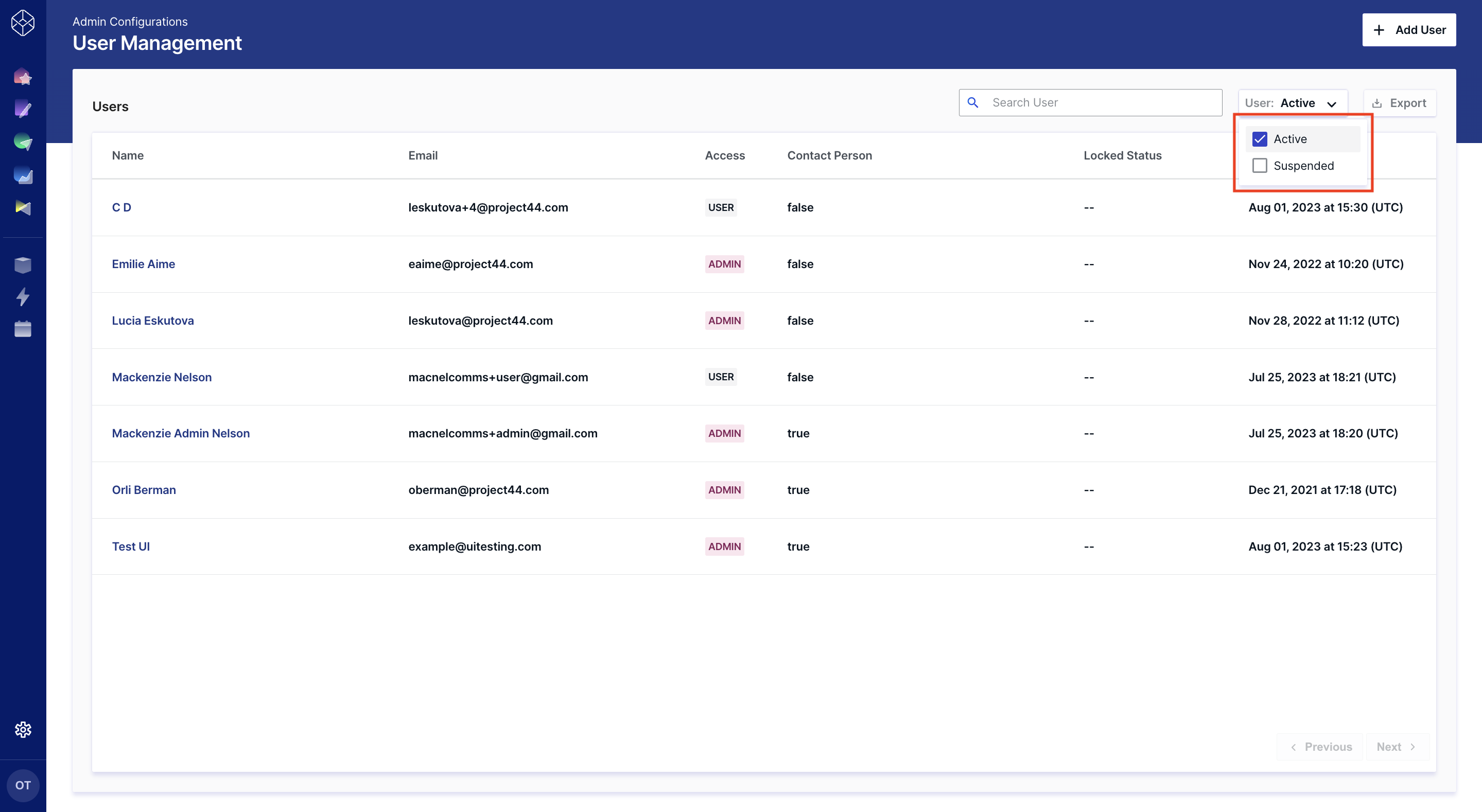Open Orli Berman user link
This screenshot has width=1482, height=812.
click(x=144, y=490)
